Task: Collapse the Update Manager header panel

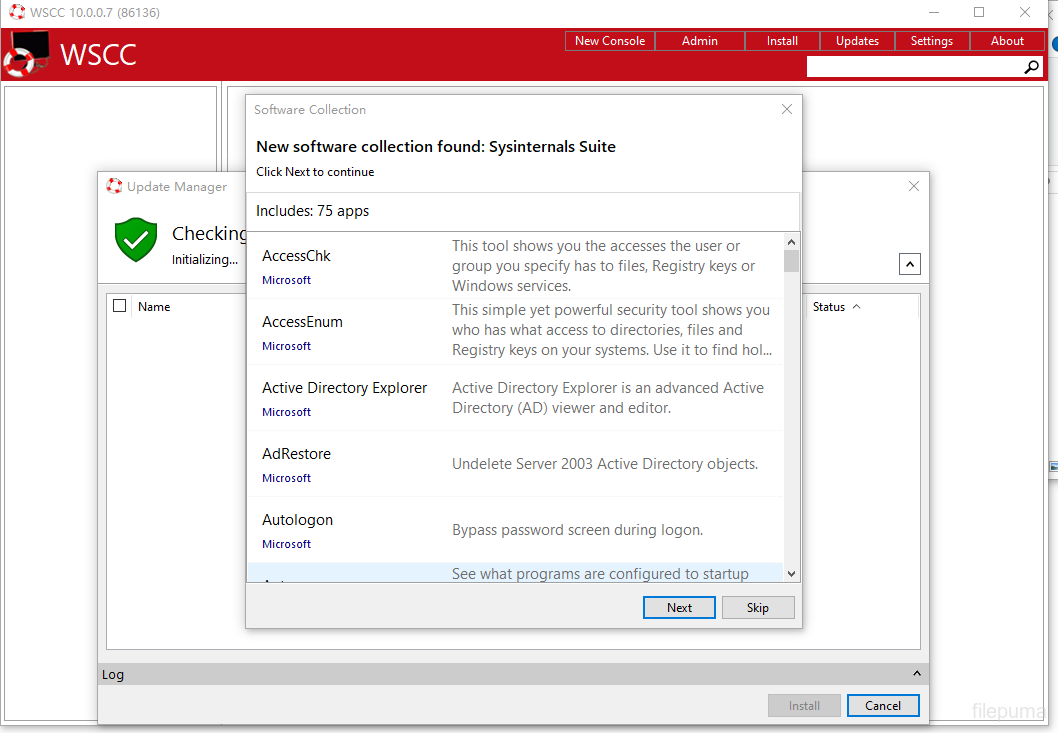Action: tap(910, 264)
